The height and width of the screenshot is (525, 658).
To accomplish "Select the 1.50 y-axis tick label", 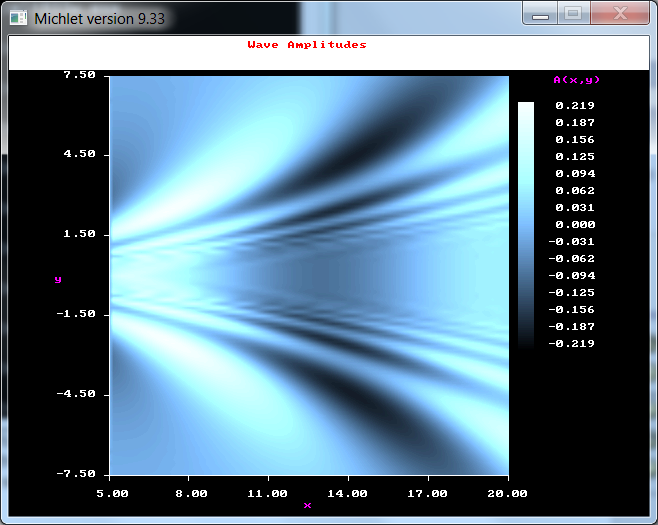I will click(x=79, y=234).
